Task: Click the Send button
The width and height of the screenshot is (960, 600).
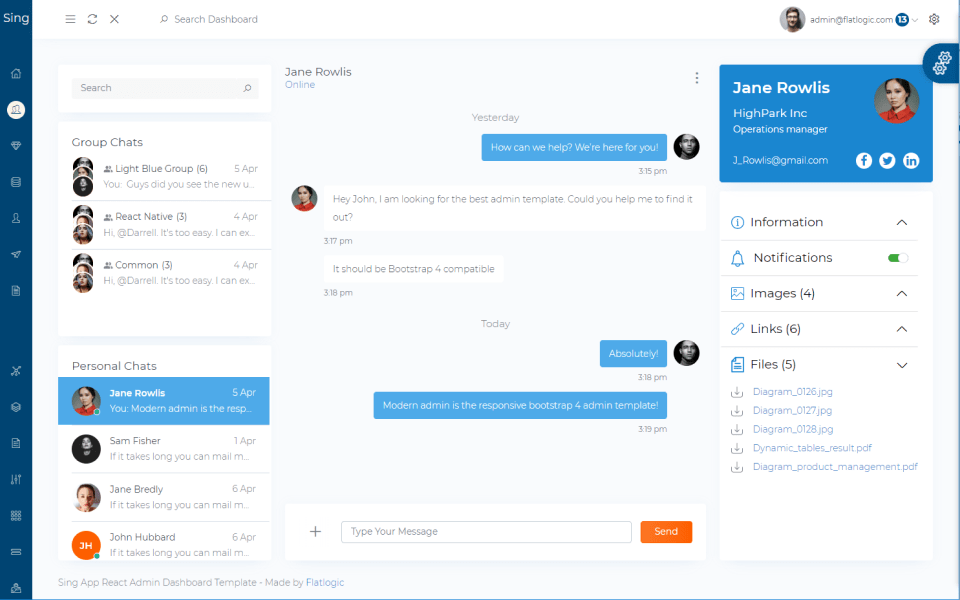Action: (666, 531)
